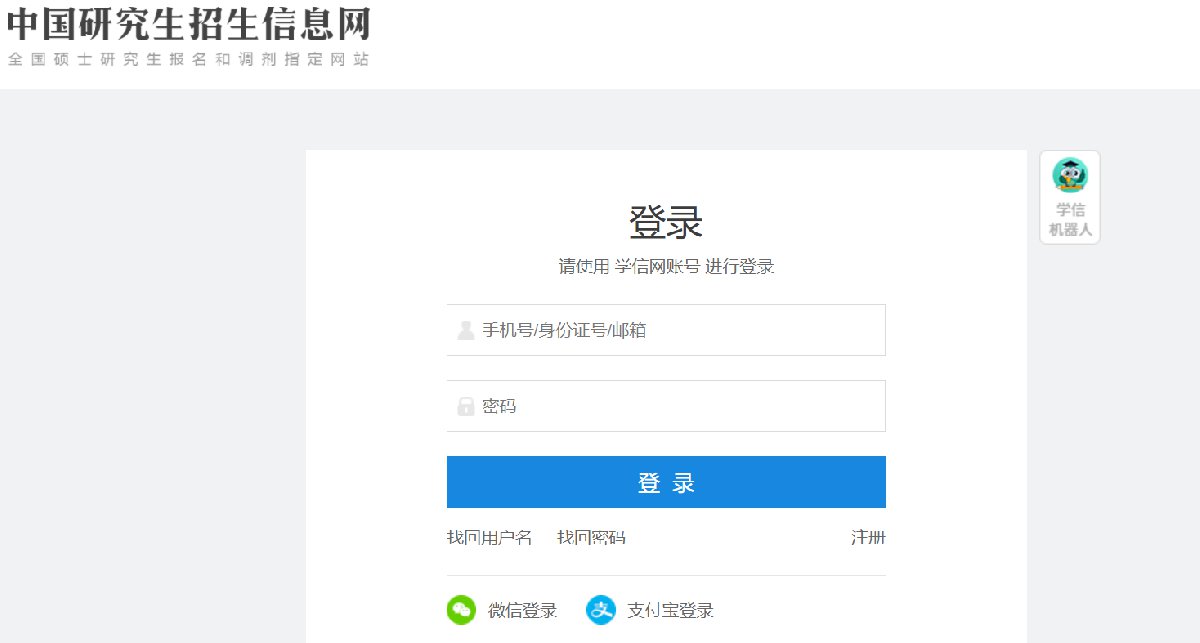Choose the 微信登录 text link
This screenshot has height=643, width=1200.
click(522, 610)
